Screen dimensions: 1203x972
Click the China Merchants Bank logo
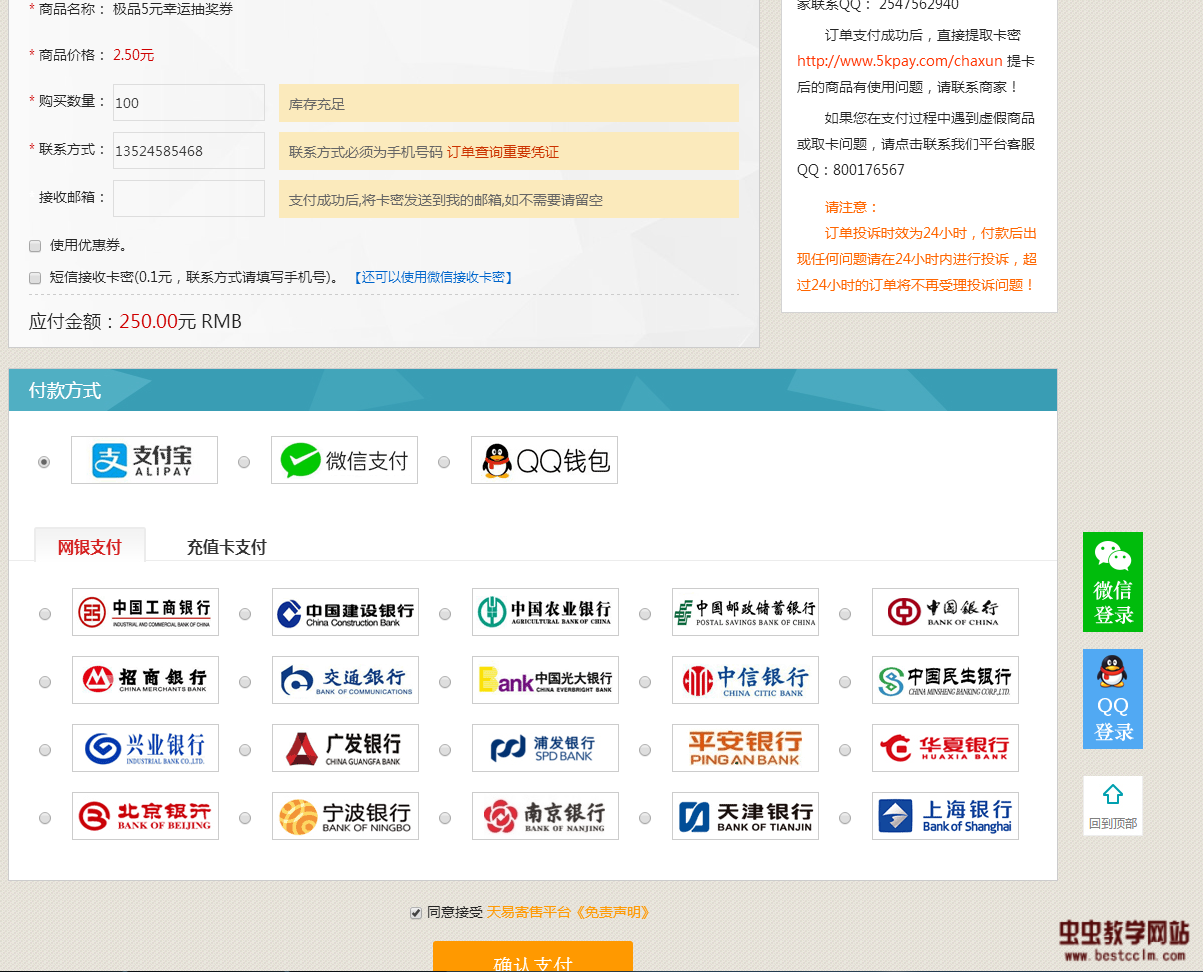[145, 680]
